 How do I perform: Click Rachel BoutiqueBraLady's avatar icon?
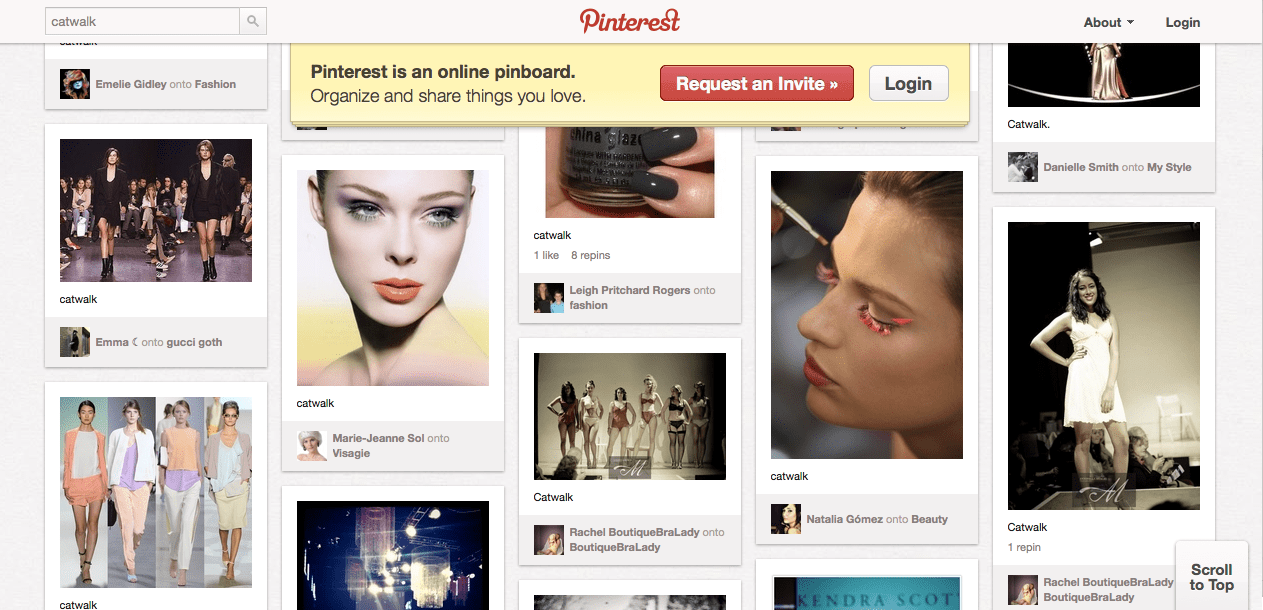[x=549, y=540]
